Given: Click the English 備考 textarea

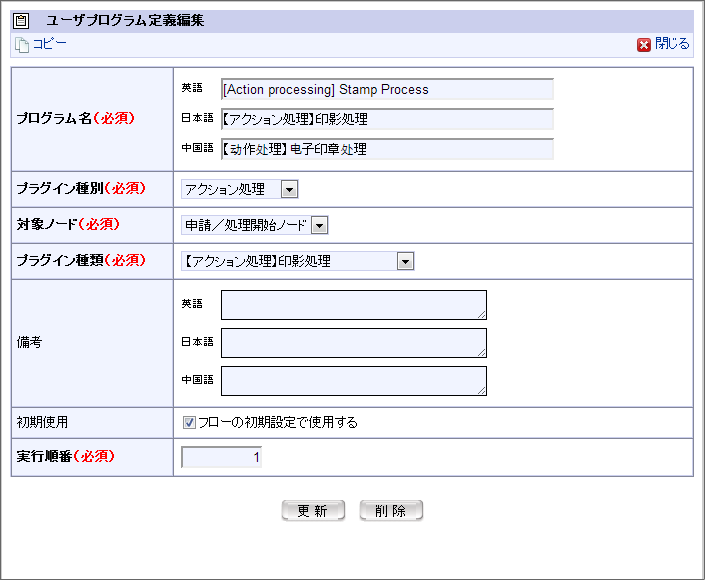Looking at the screenshot, I should point(354,305).
